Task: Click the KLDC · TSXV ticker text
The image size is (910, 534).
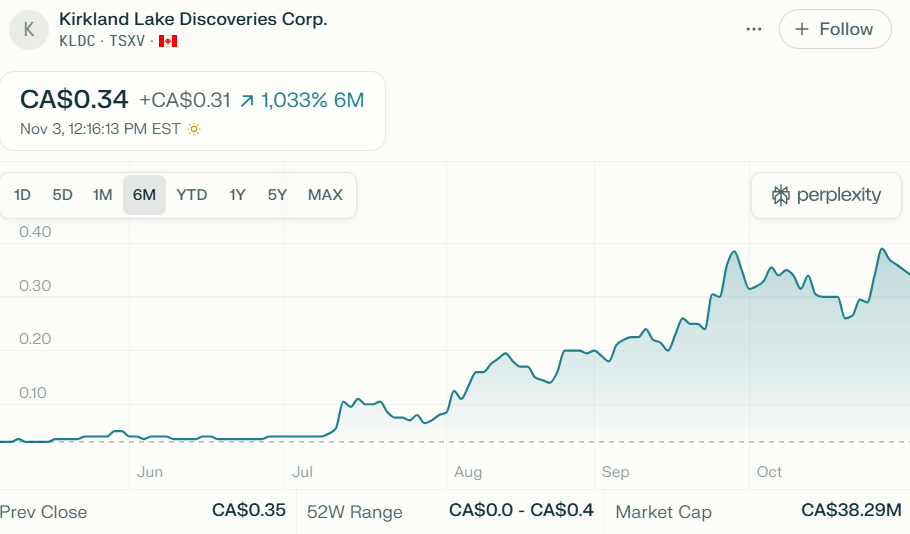Action: 102,41
